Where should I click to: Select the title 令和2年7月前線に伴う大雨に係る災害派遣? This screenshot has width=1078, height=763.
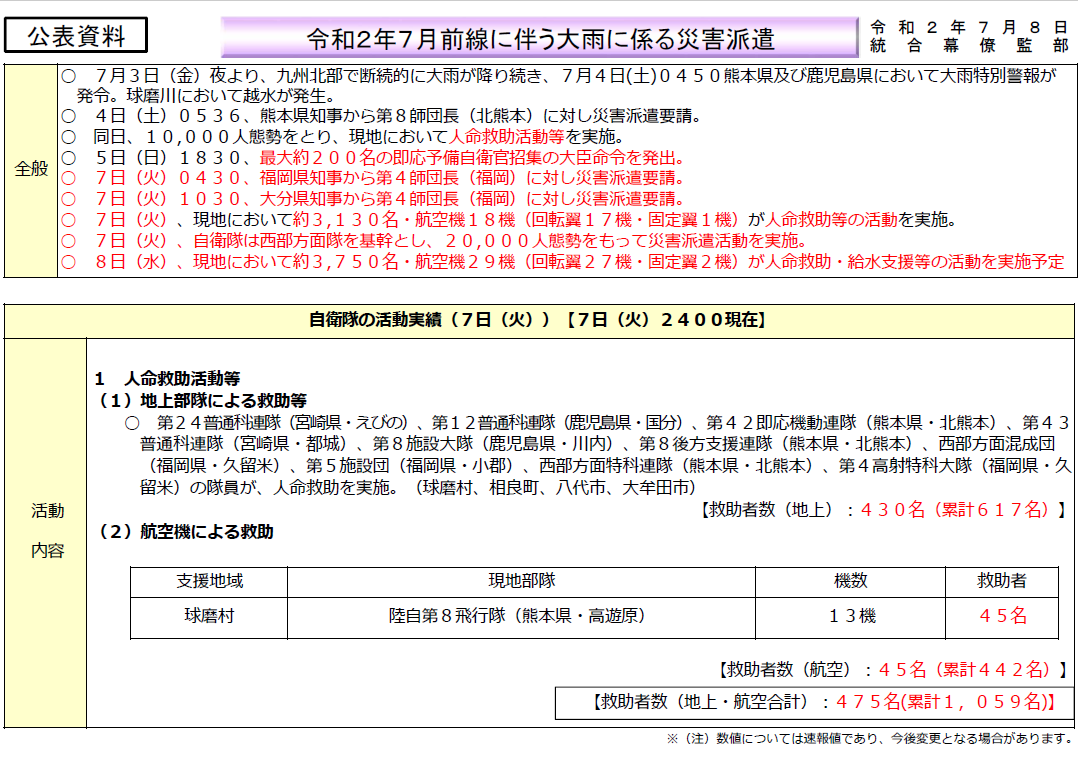(x=540, y=38)
